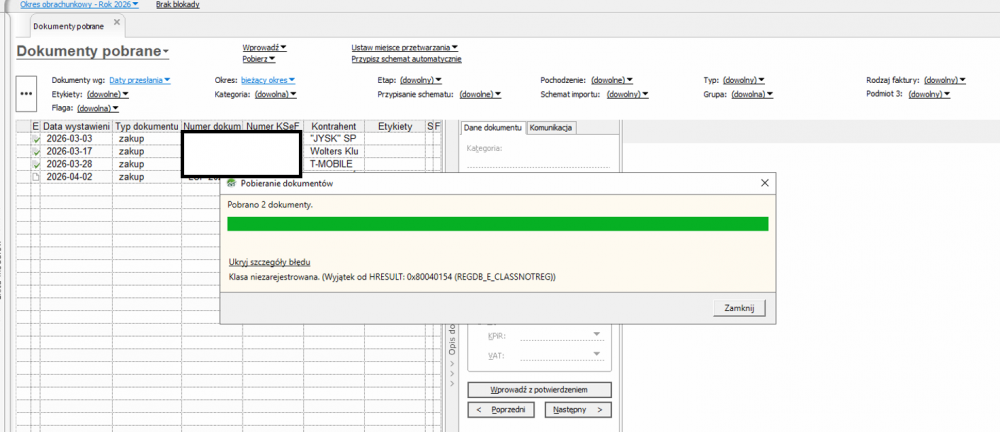This screenshot has width=1000, height=432.
Task: Sort by the Typ dokumentu column header
Action: point(147,127)
